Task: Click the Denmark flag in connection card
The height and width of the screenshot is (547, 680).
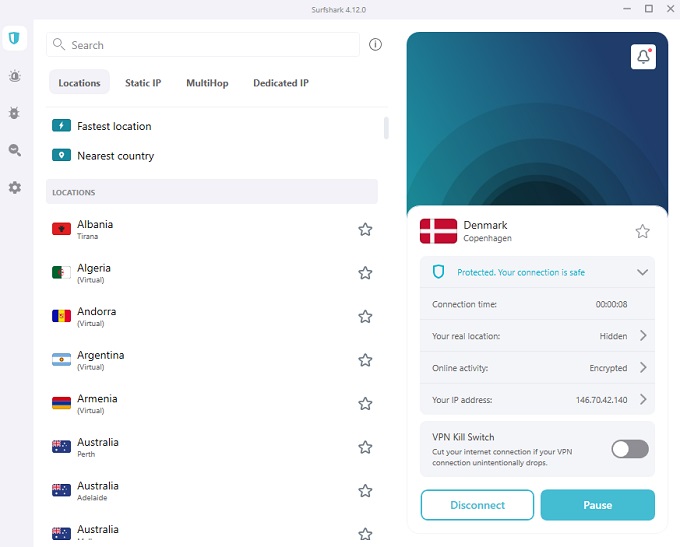Action: pos(438,231)
